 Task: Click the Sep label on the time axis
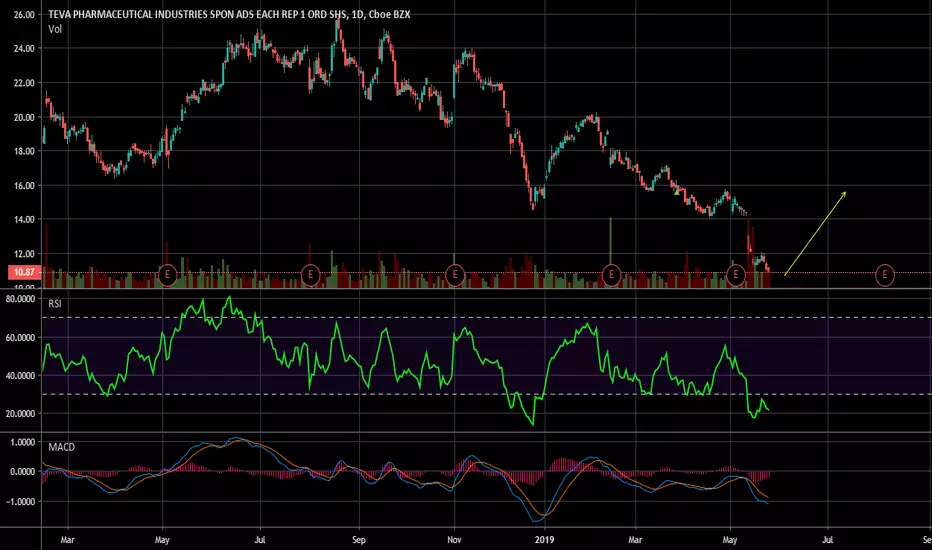tap(358, 540)
